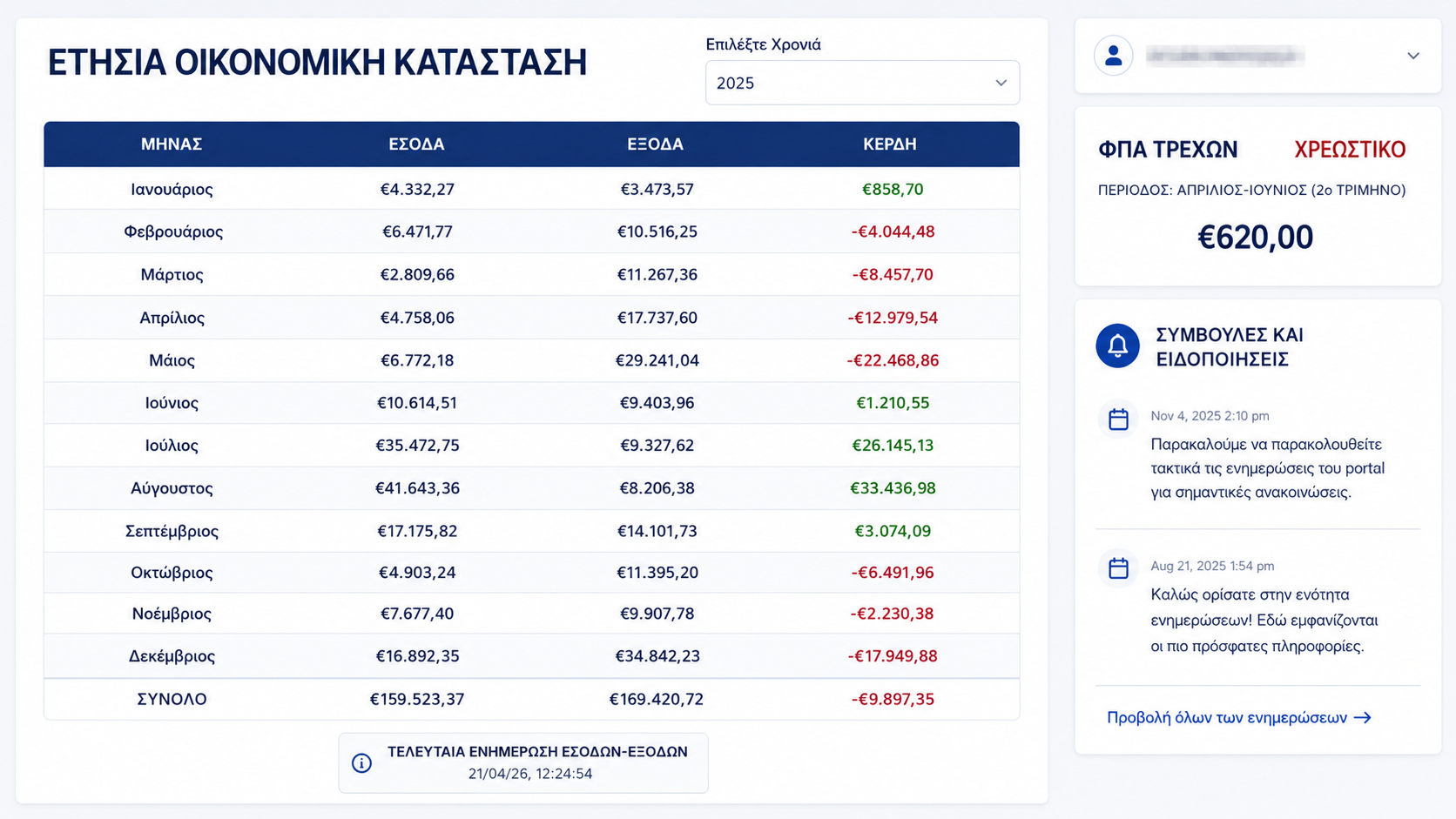Viewport: 1456px width, 819px height.
Task: Click calendar icon for Nov 4 notification
Action: [1118, 420]
